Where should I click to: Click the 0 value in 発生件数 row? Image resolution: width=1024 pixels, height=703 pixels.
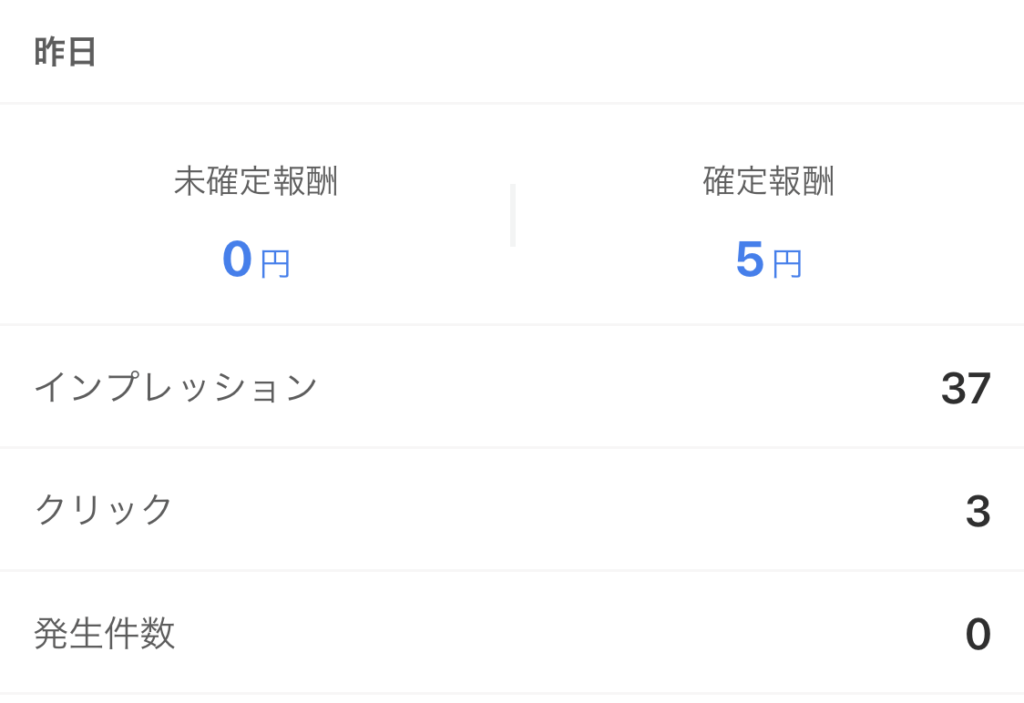coord(978,634)
